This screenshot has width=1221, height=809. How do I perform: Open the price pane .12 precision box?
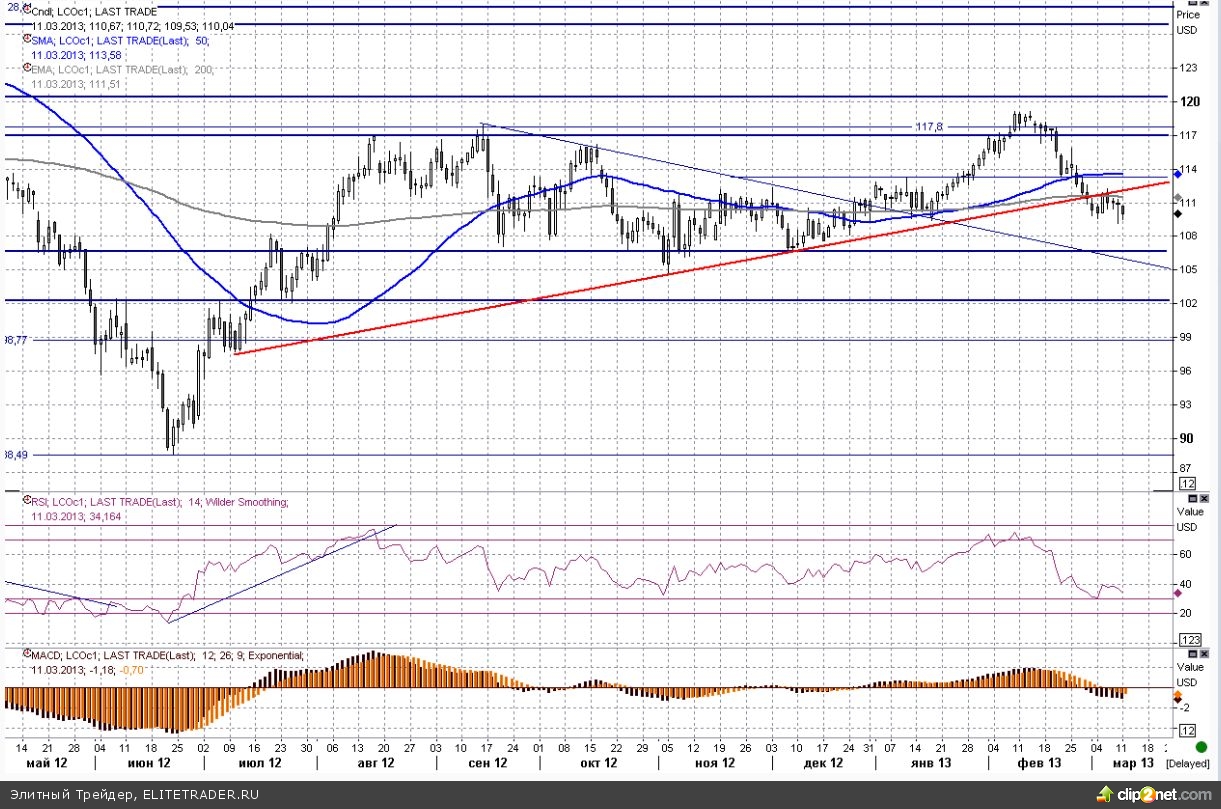(x=1190, y=484)
